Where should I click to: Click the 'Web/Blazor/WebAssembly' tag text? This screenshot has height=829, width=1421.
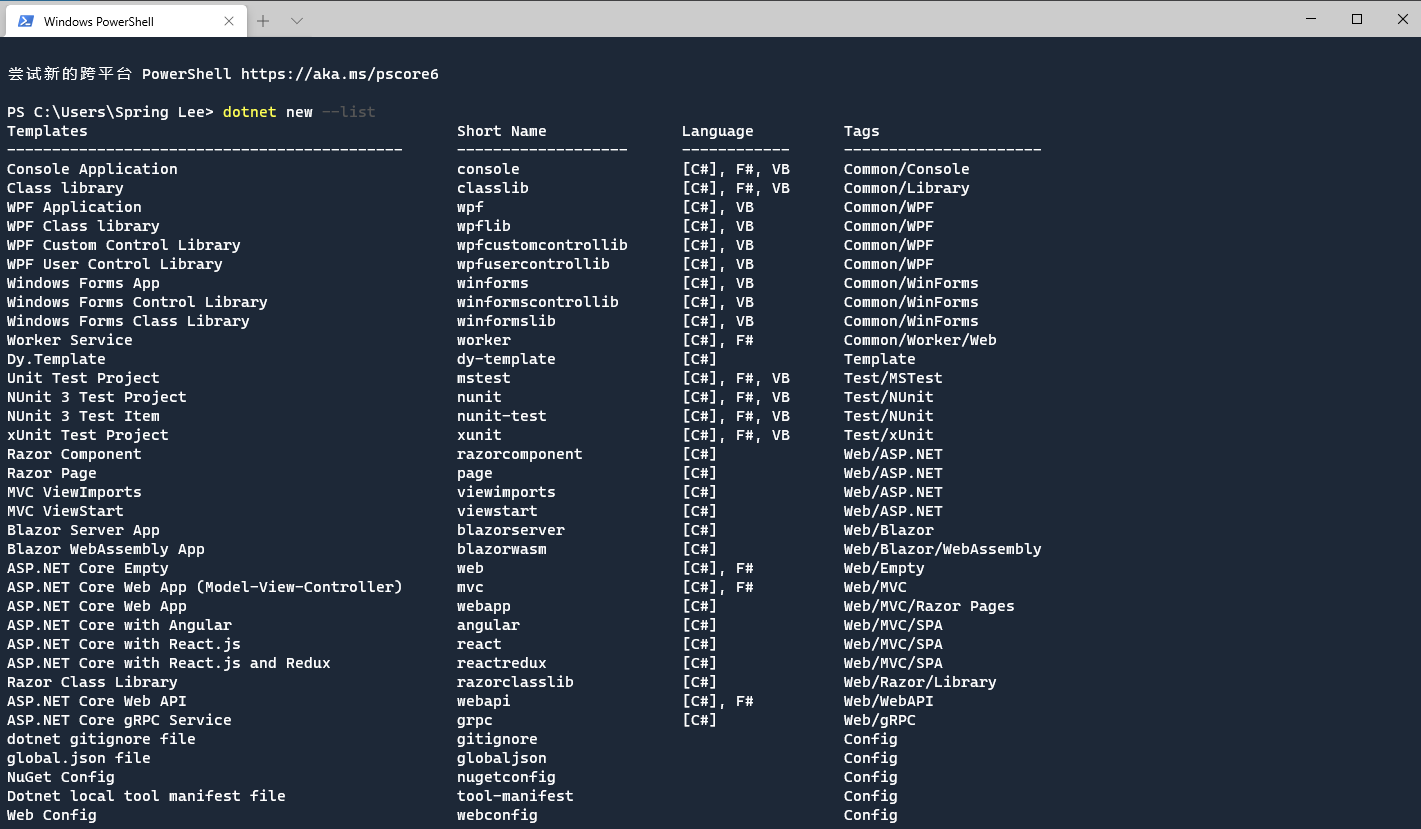click(942, 549)
